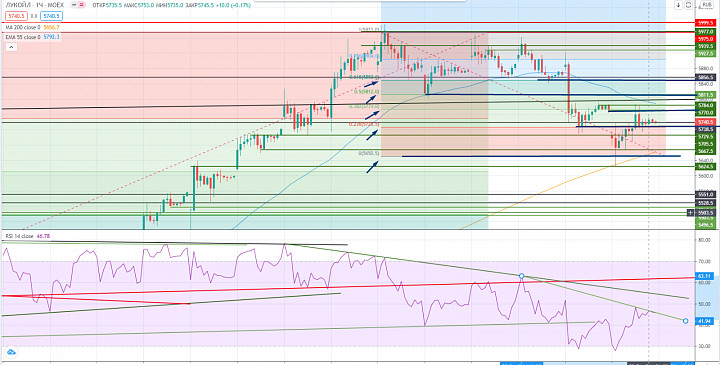This screenshot has width=720, height=365.
Task: Select the dark 5856.5 price label
Action: pos(706,78)
